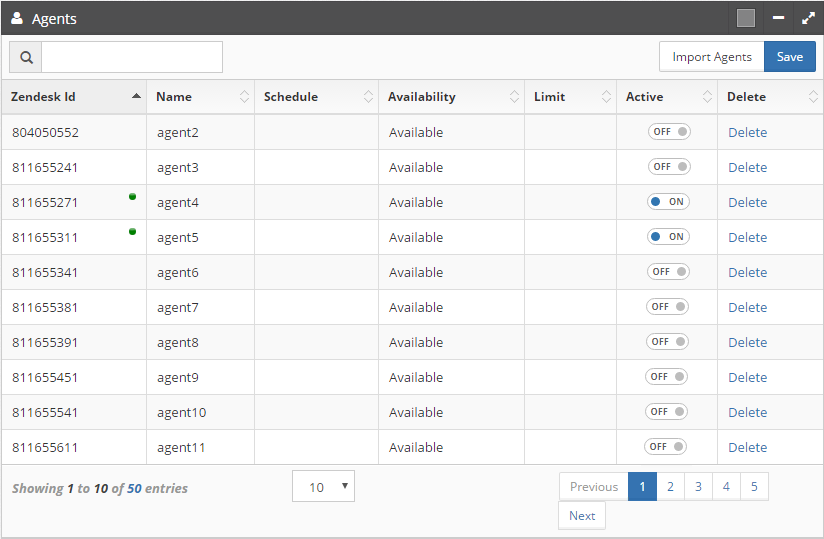824x539 pixels.
Task: Open the entries-per-page dropdown
Action: (323, 487)
